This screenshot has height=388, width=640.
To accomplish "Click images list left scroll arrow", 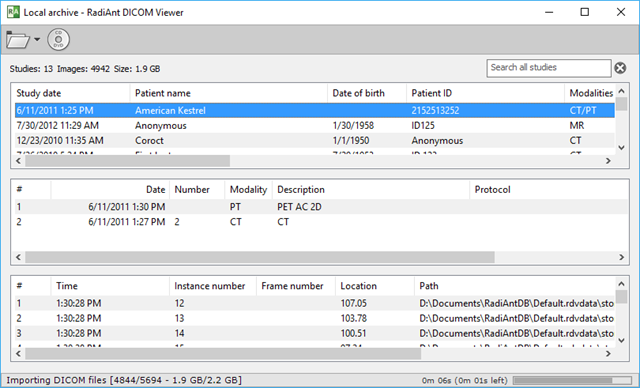I will click(x=18, y=353).
